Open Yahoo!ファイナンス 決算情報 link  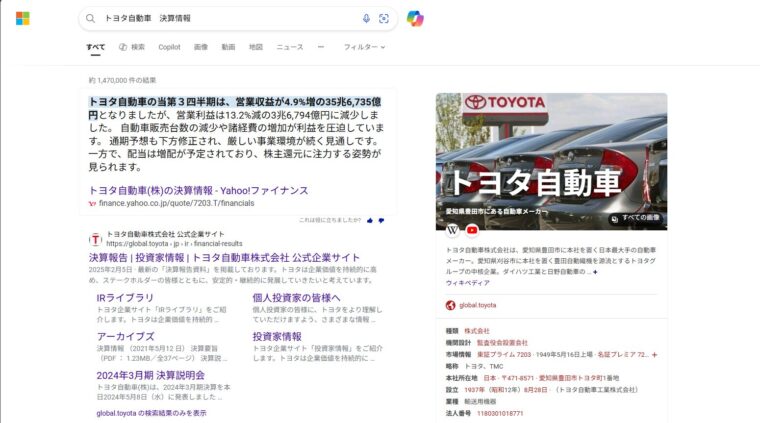(x=198, y=190)
